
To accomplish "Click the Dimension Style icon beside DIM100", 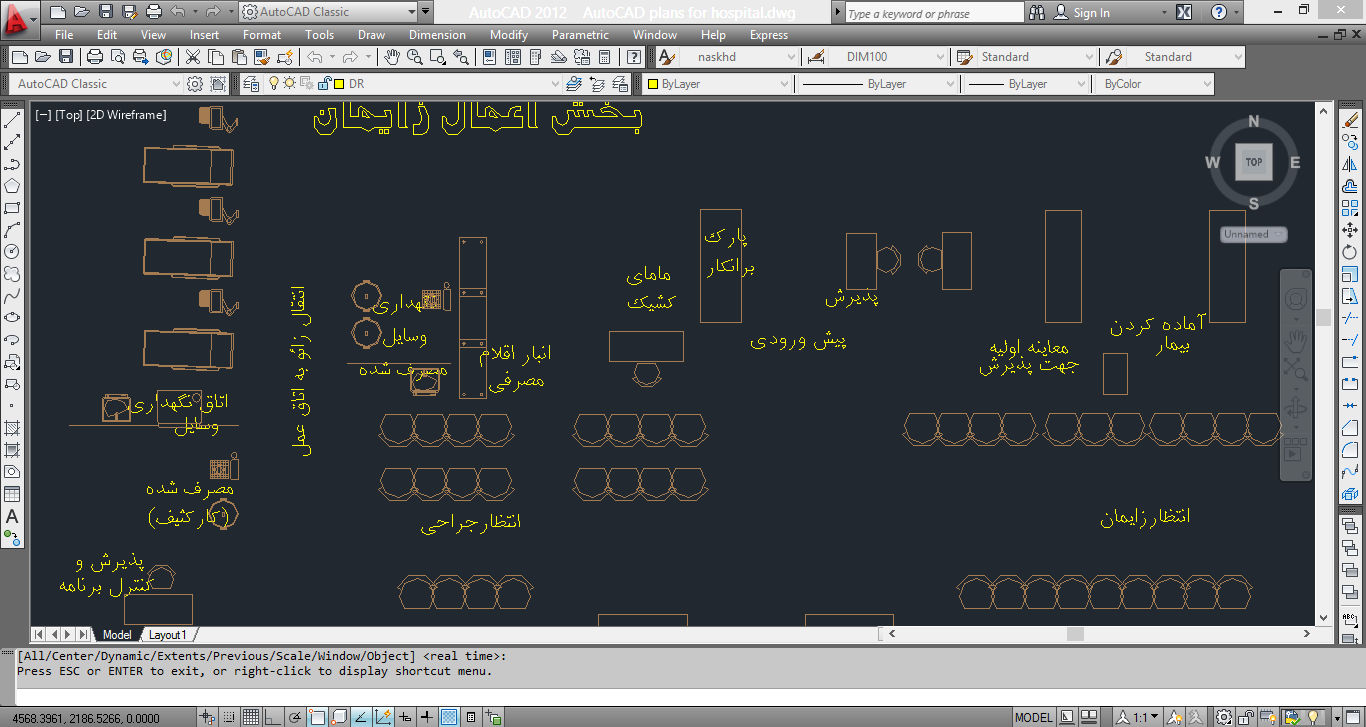I will [x=816, y=57].
